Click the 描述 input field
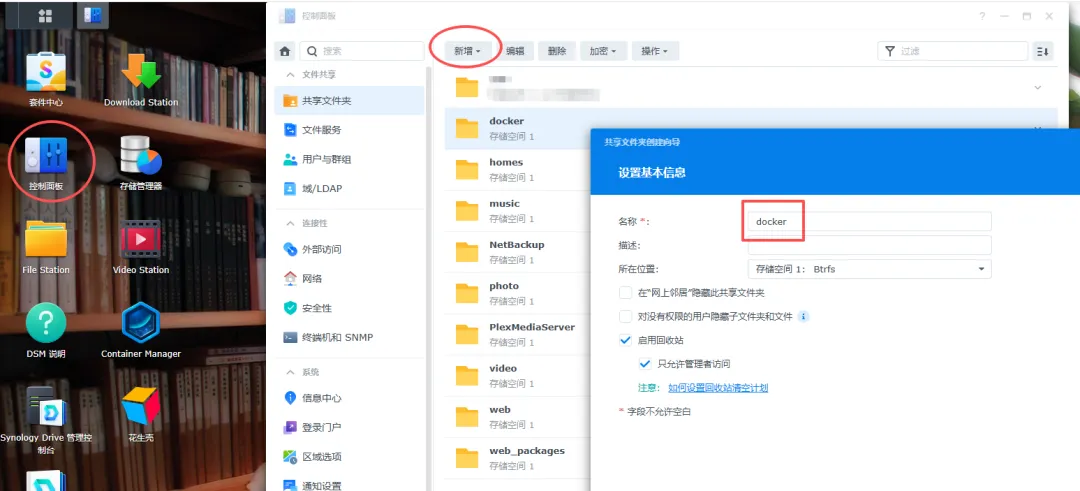Screen dimensions: 1080x491 pos(869,245)
